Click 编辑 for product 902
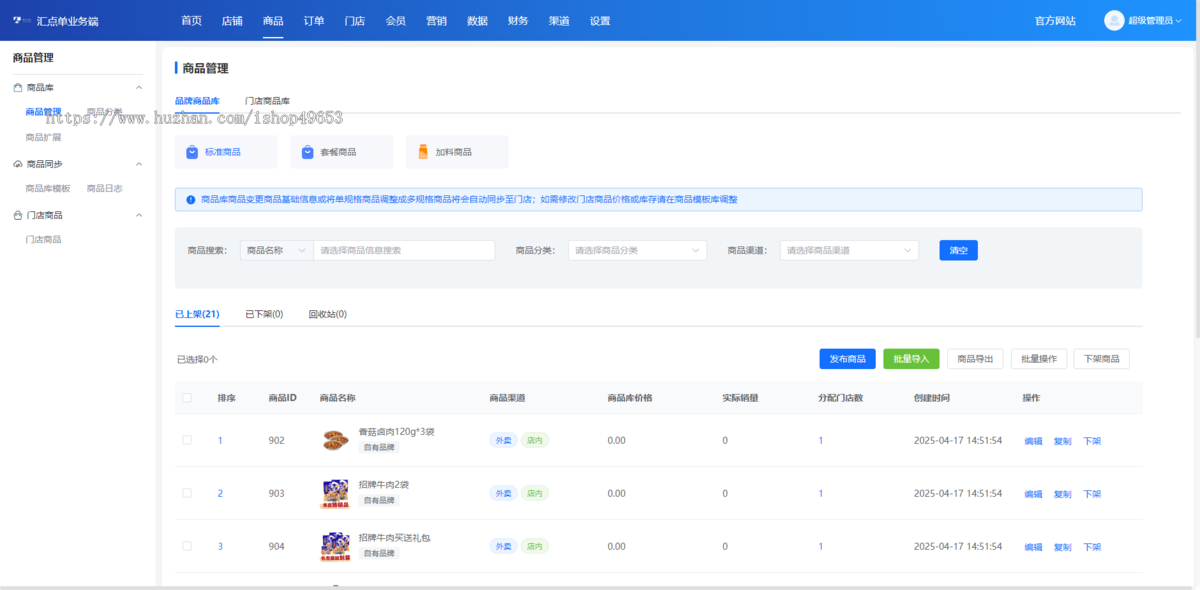This screenshot has height=590, width=1200. click(1033, 441)
